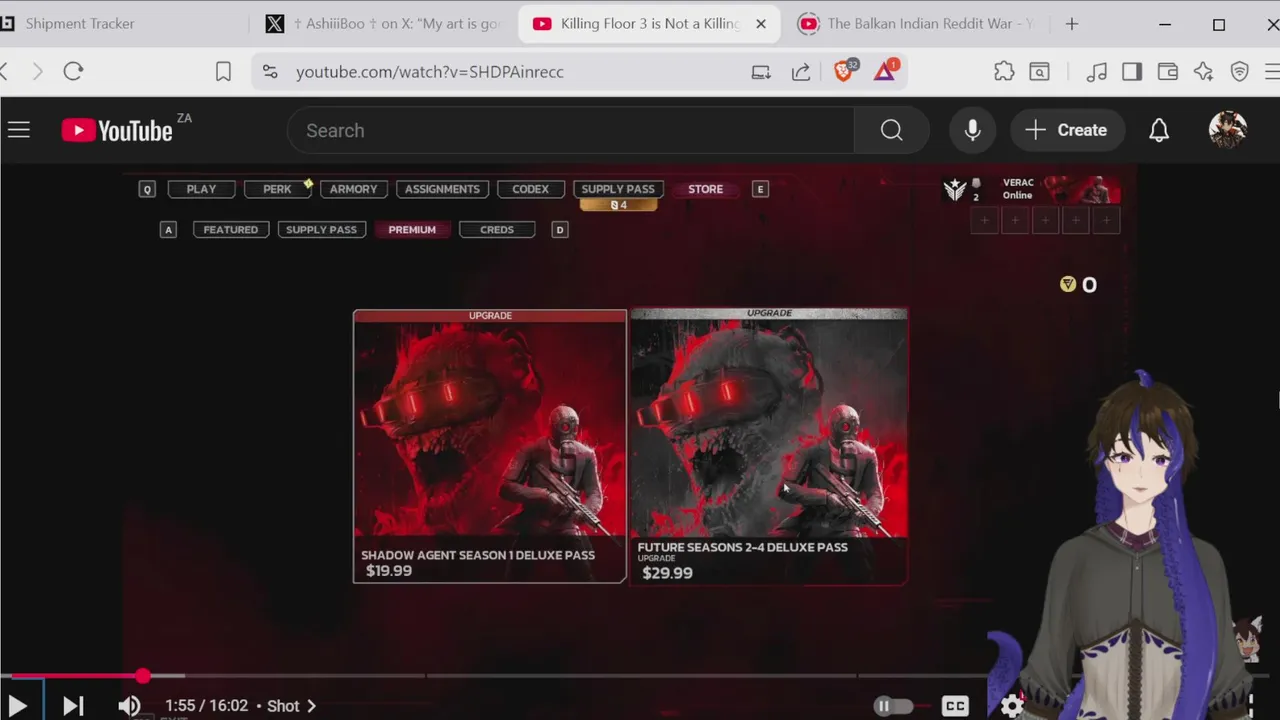Open the tab search toolbar icon
The height and width of the screenshot is (720, 1280).
point(1040,71)
